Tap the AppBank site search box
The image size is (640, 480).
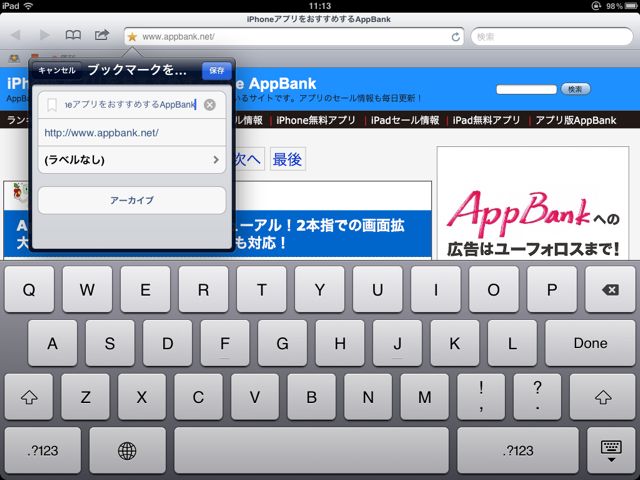(526, 89)
